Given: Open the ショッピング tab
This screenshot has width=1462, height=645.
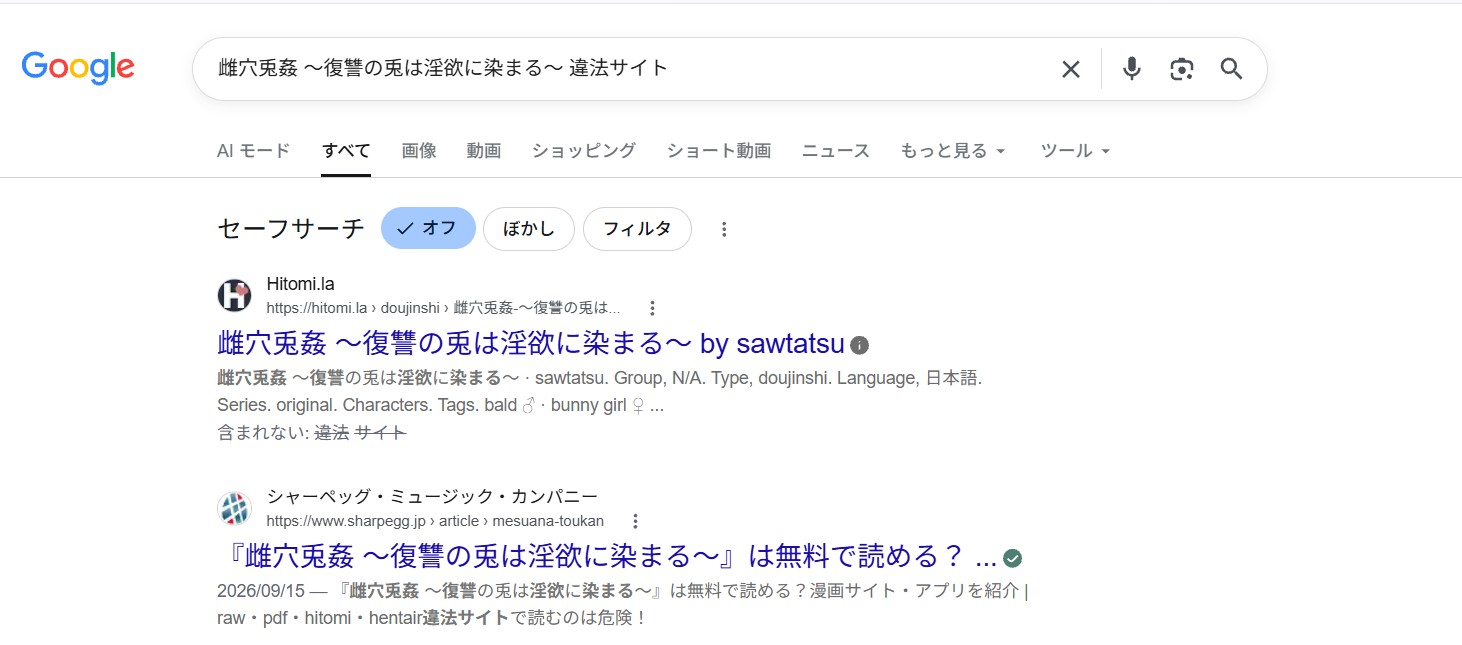Looking at the screenshot, I should [x=583, y=151].
